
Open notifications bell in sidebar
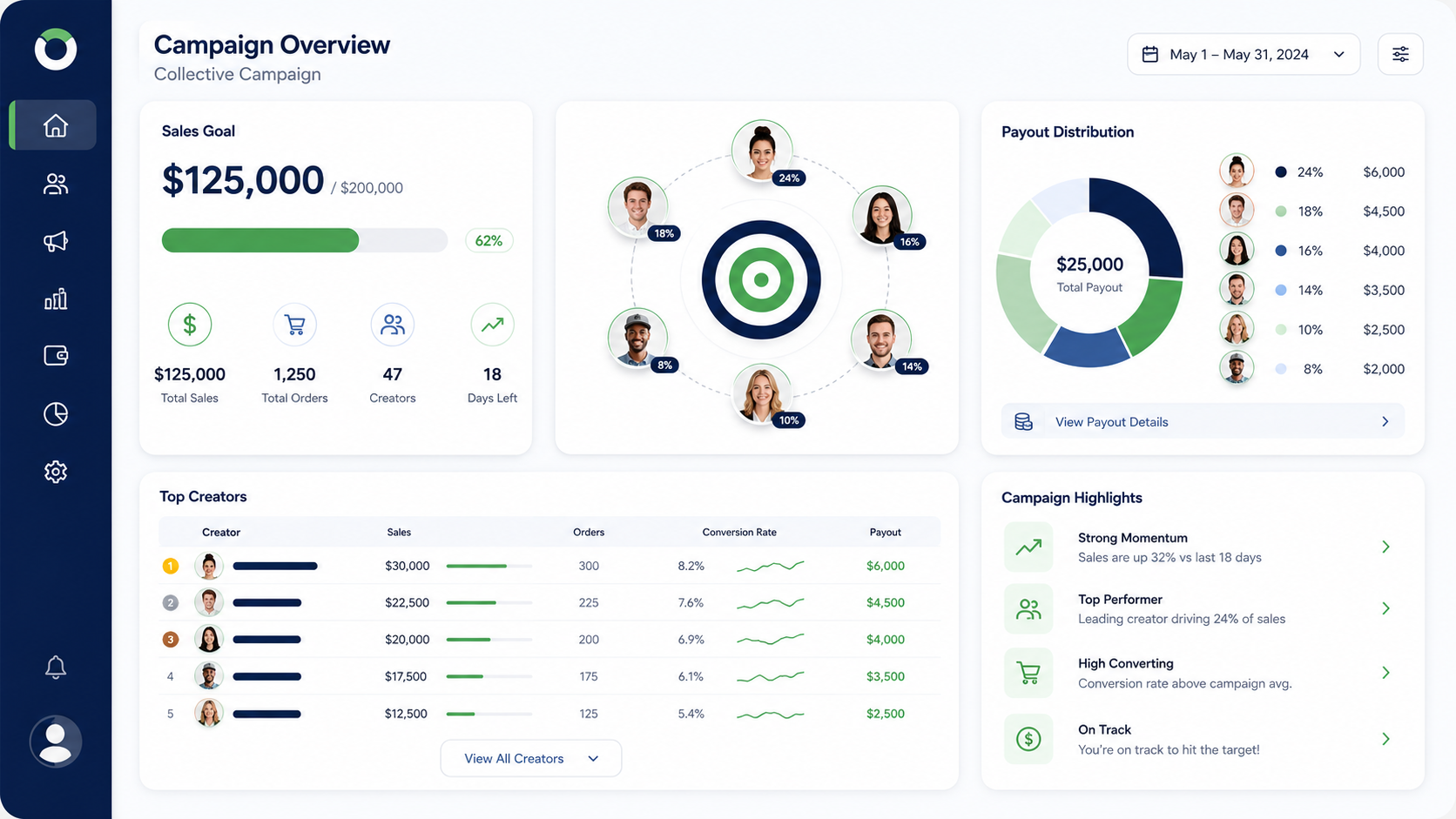56,667
